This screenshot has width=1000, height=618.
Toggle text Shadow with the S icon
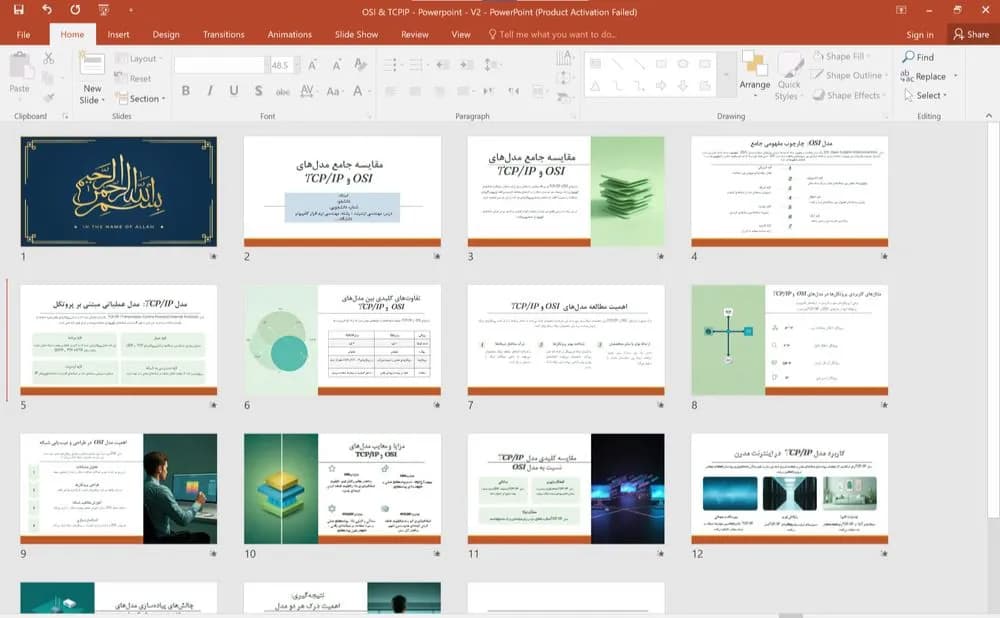point(258,91)
